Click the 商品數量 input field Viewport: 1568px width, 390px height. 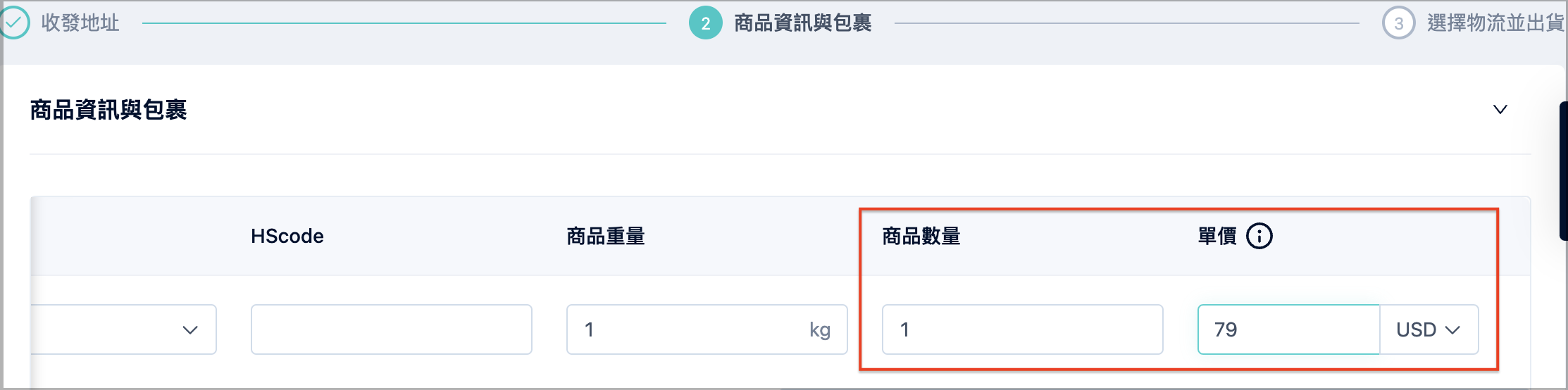pyautogui.click(x=1022, y=329)
